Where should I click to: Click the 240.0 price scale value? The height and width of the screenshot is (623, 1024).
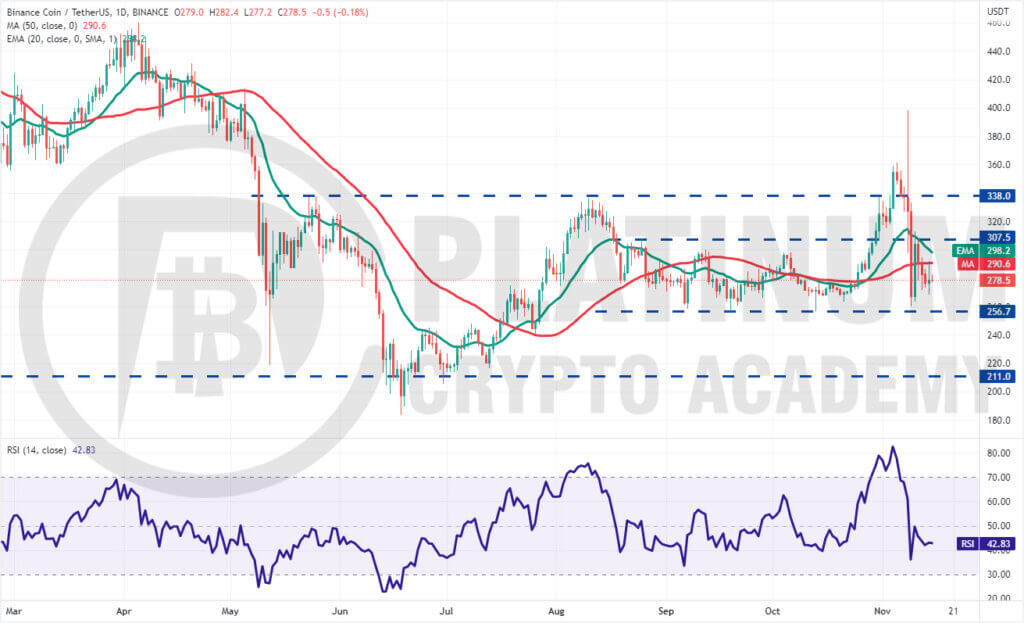[999, 335]
